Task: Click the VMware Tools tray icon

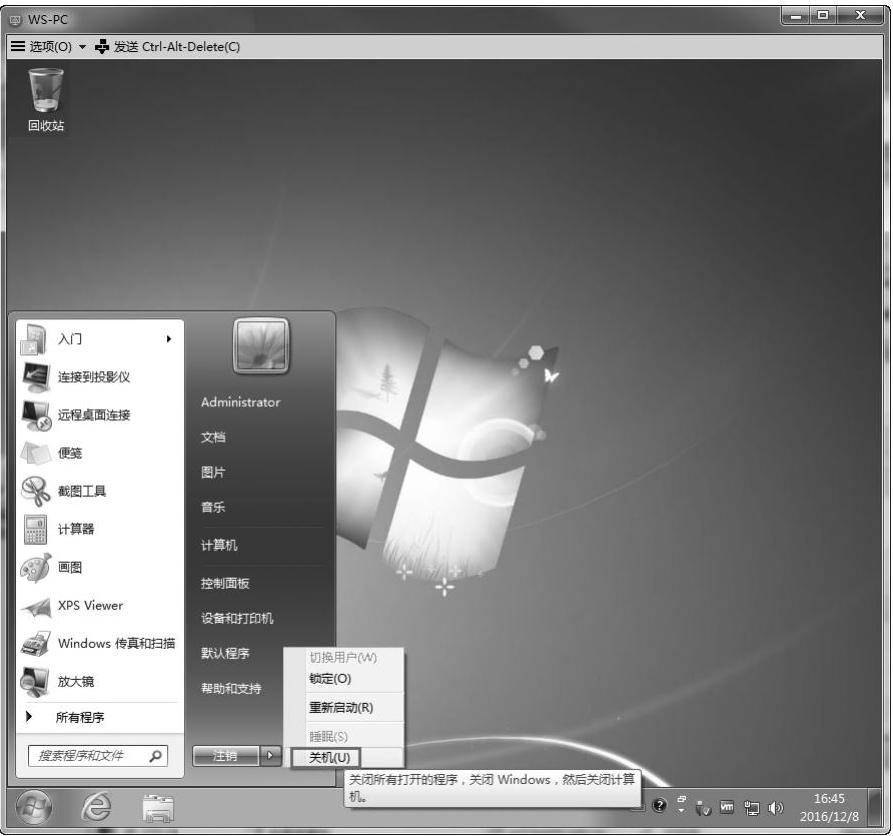Action: coord(727,807)
